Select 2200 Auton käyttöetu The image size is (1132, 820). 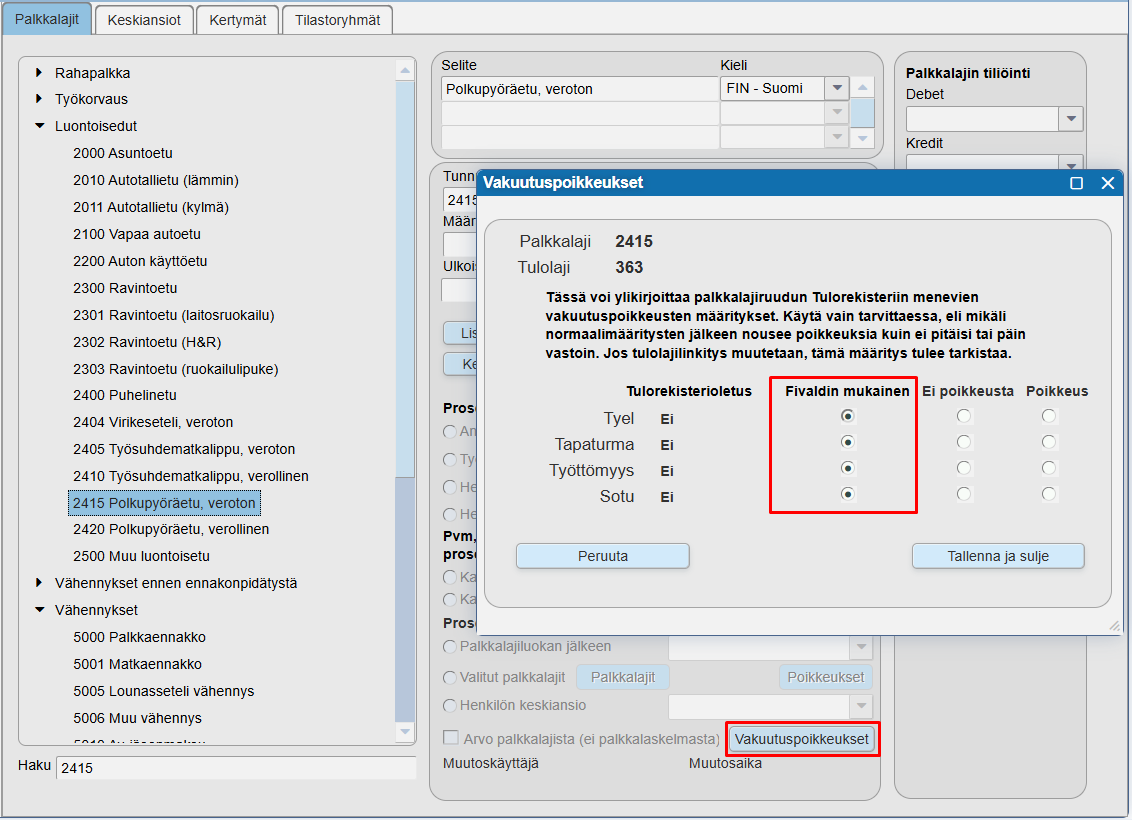coord(140,261)
